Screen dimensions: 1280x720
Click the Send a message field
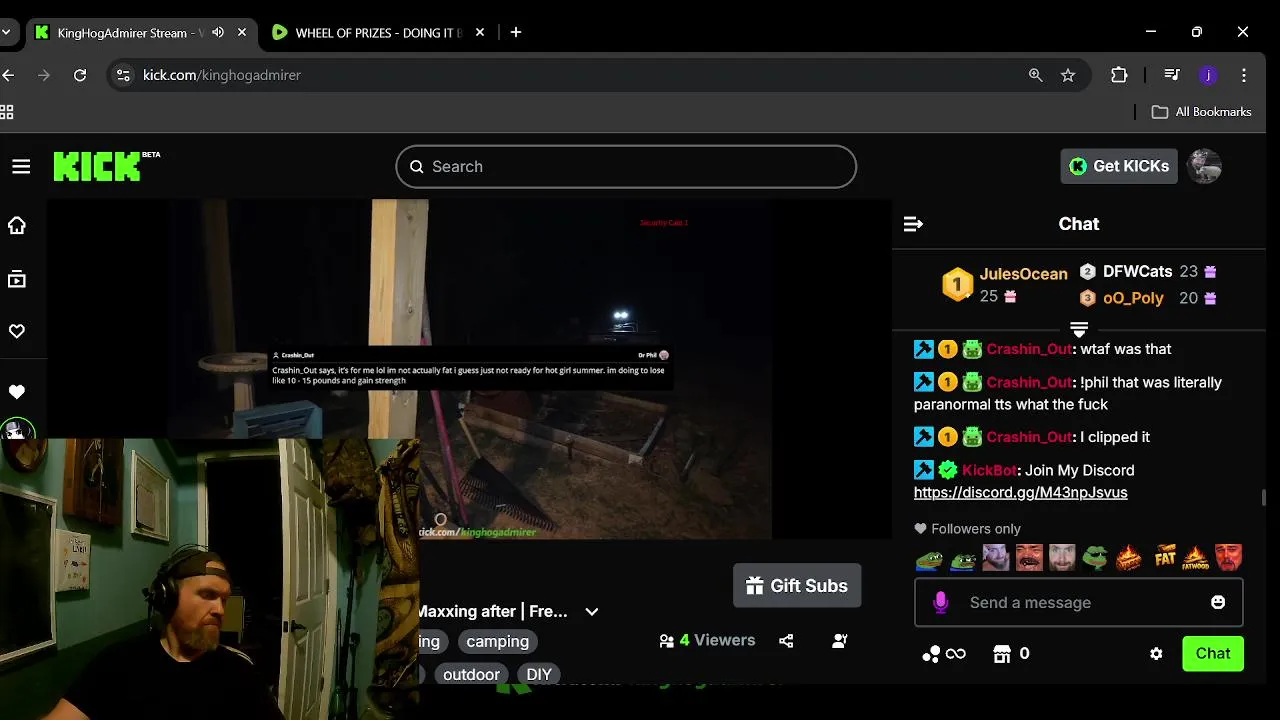tap(1078, 602)
